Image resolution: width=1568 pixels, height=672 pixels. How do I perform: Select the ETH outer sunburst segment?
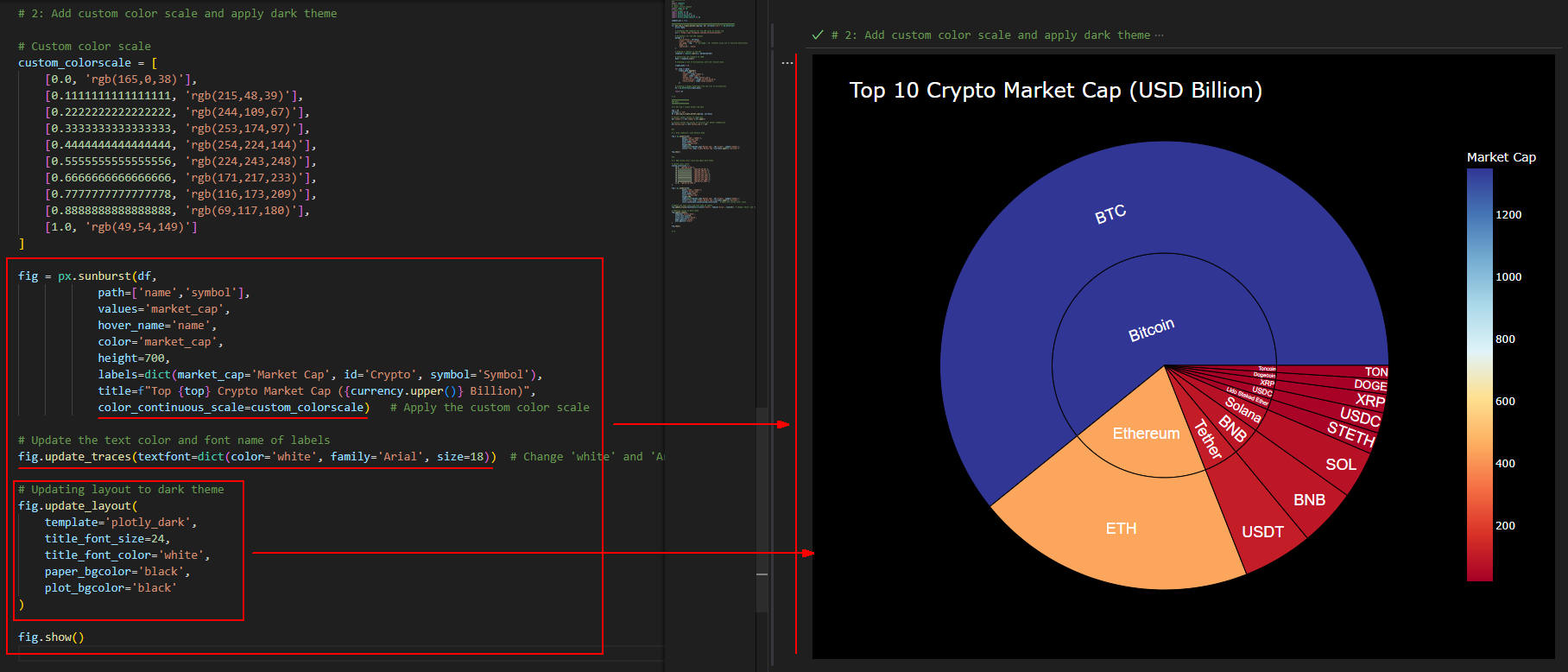click(1122, 529)
